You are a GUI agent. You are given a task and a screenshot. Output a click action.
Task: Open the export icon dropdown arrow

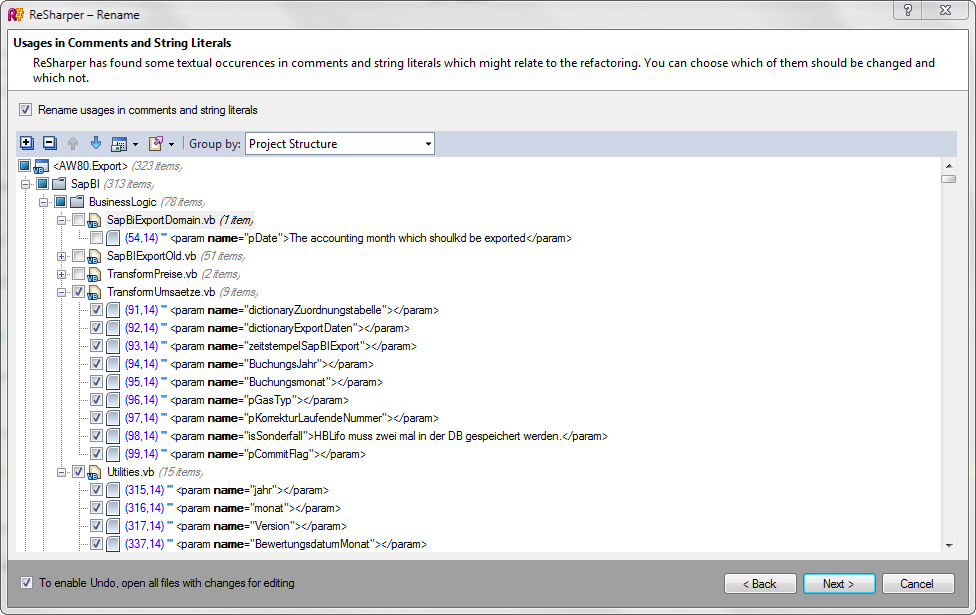(172, 144)
